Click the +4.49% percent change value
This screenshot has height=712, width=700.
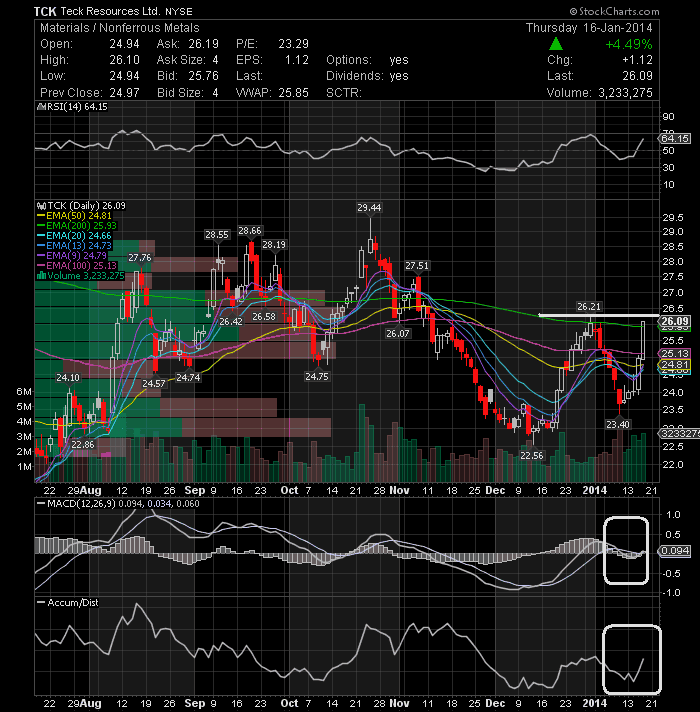pyautogui.click(x=629, y=44)
